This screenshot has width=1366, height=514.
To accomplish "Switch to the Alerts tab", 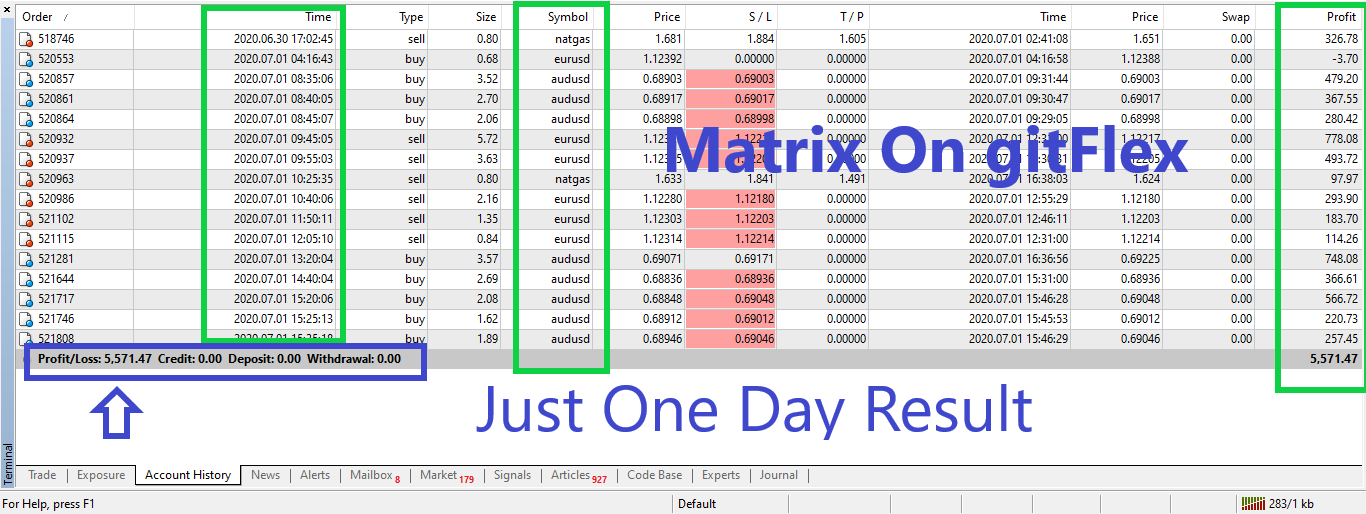I will coord(315,475).
